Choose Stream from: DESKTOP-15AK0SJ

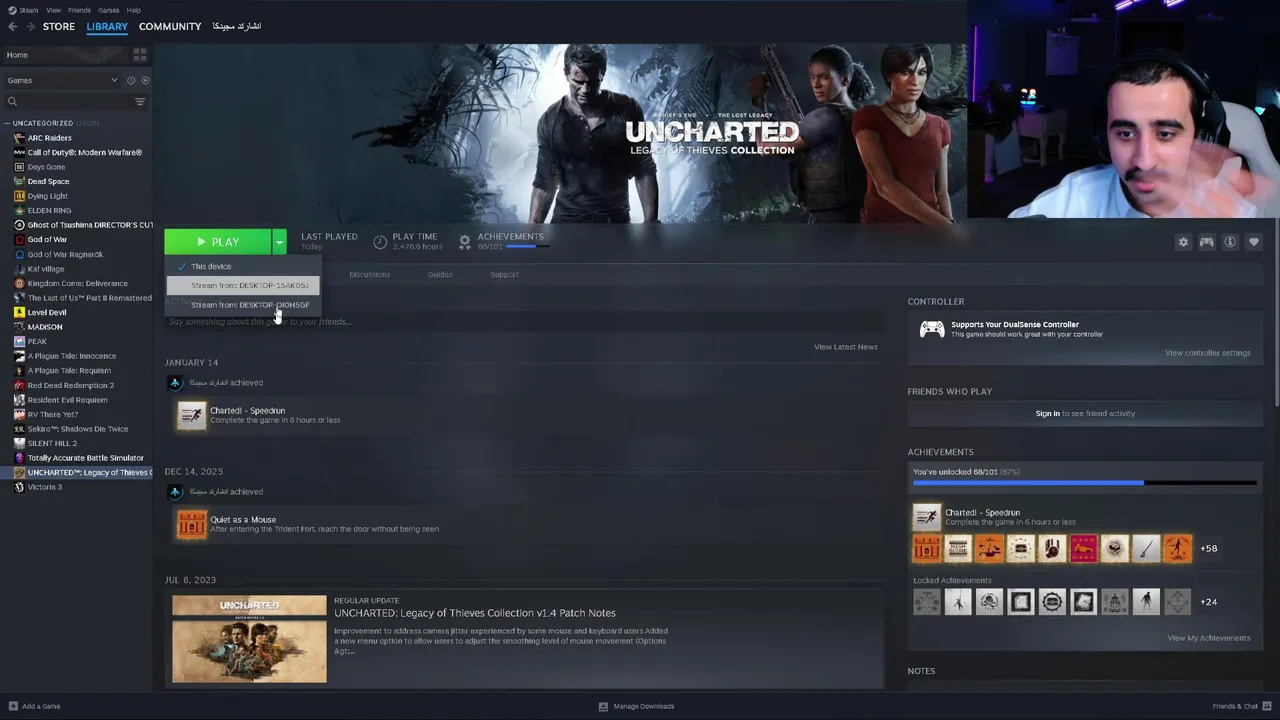(x=243, y=286)
